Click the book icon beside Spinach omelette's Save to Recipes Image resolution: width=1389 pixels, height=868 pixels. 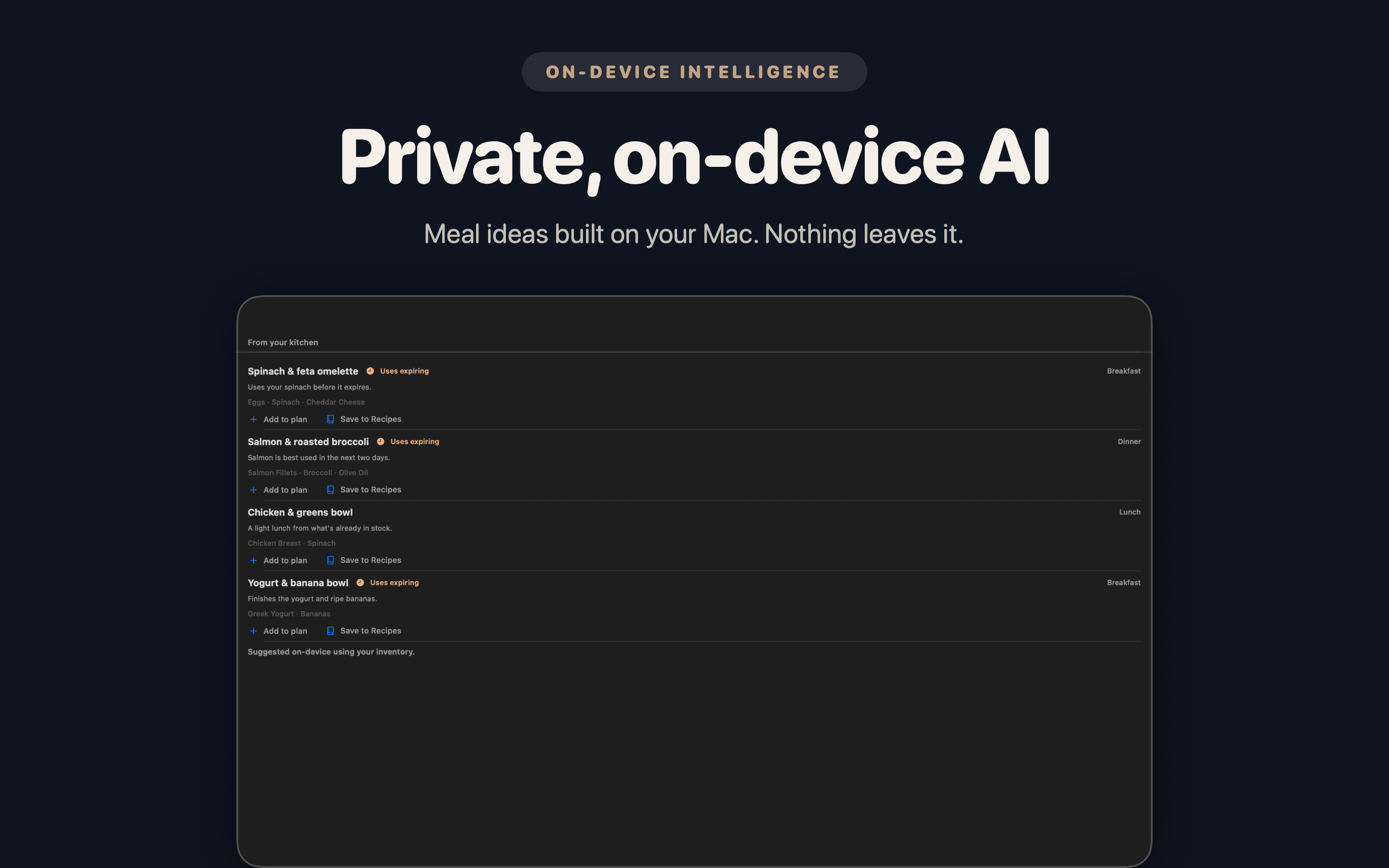[330, 420]
